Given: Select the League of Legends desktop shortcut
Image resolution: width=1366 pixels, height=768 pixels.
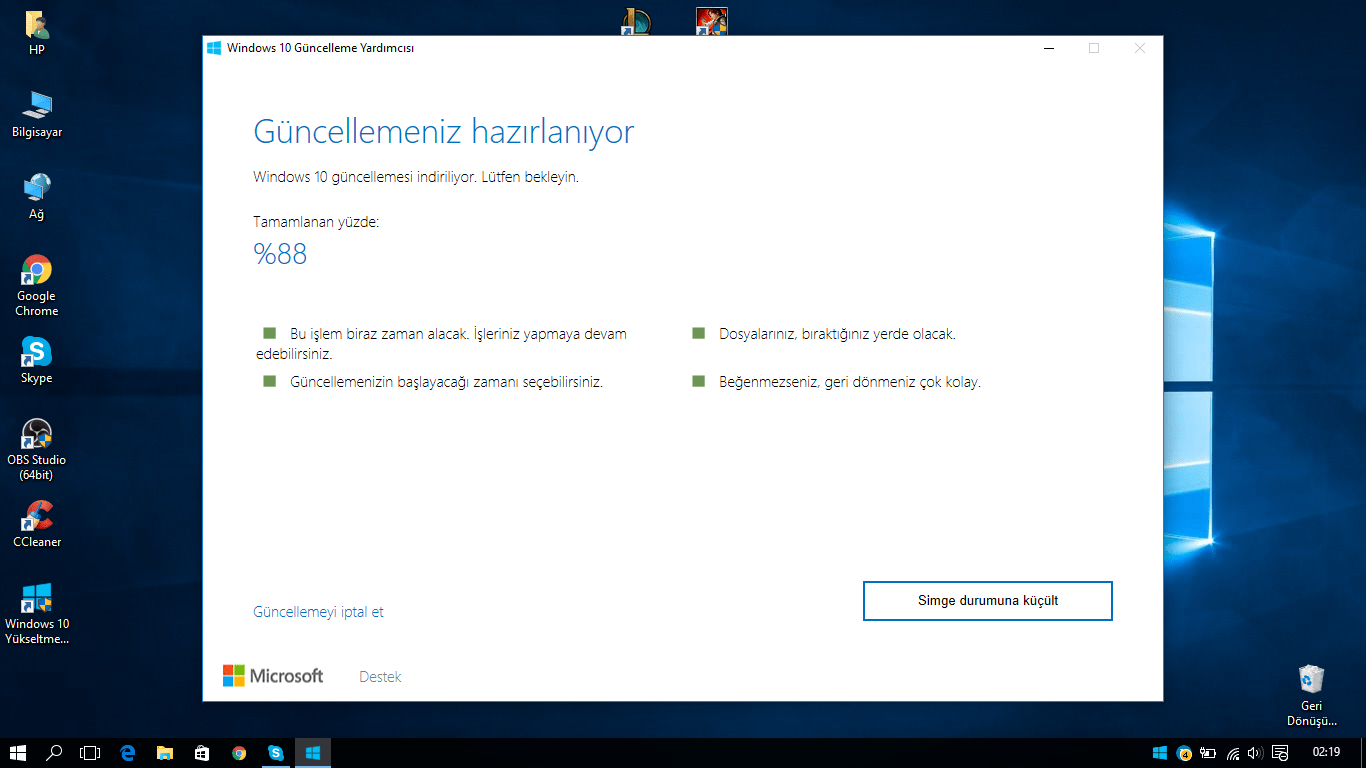Looking at the screenshot, I should coord(635,22).
